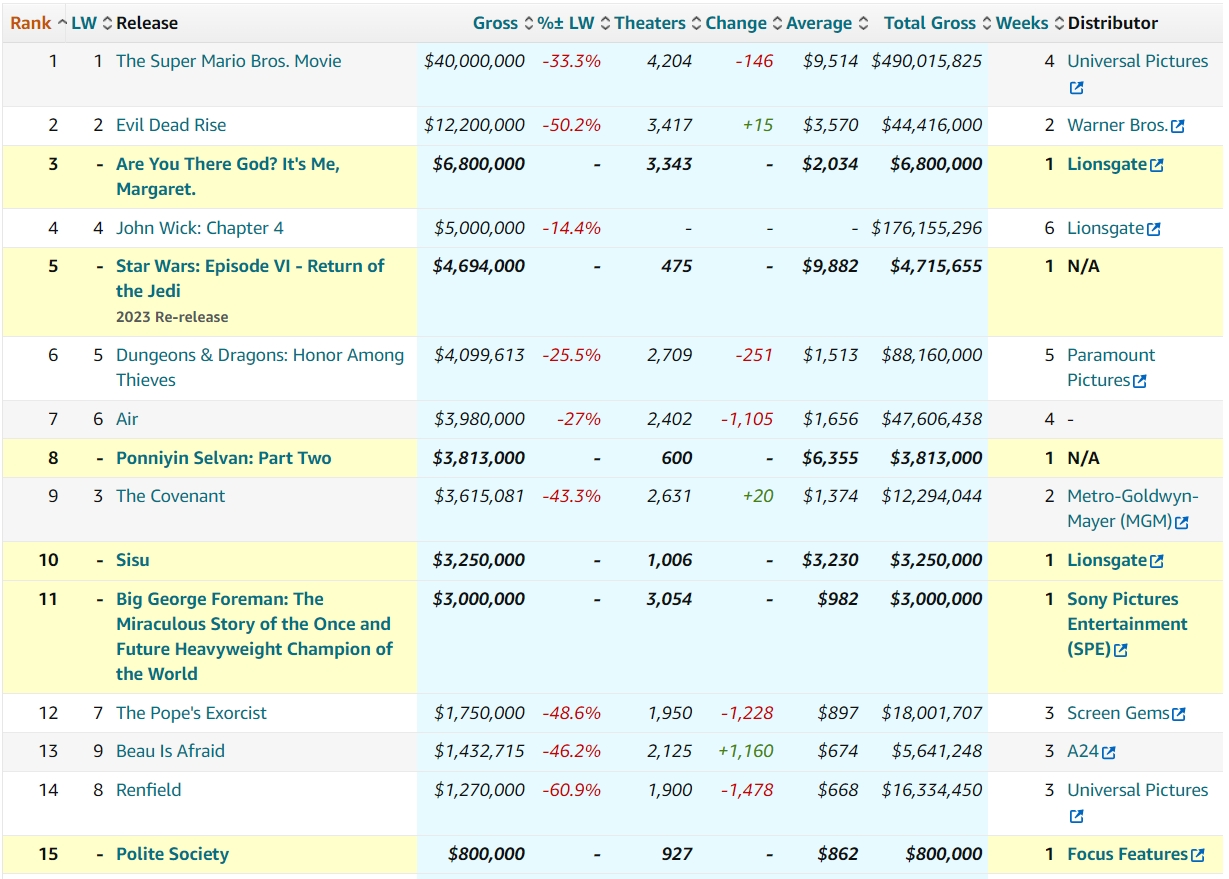This screenshot has width=1229, height=879.
Task: Select the $862 average for Polite Society
Action: [838, 854]
